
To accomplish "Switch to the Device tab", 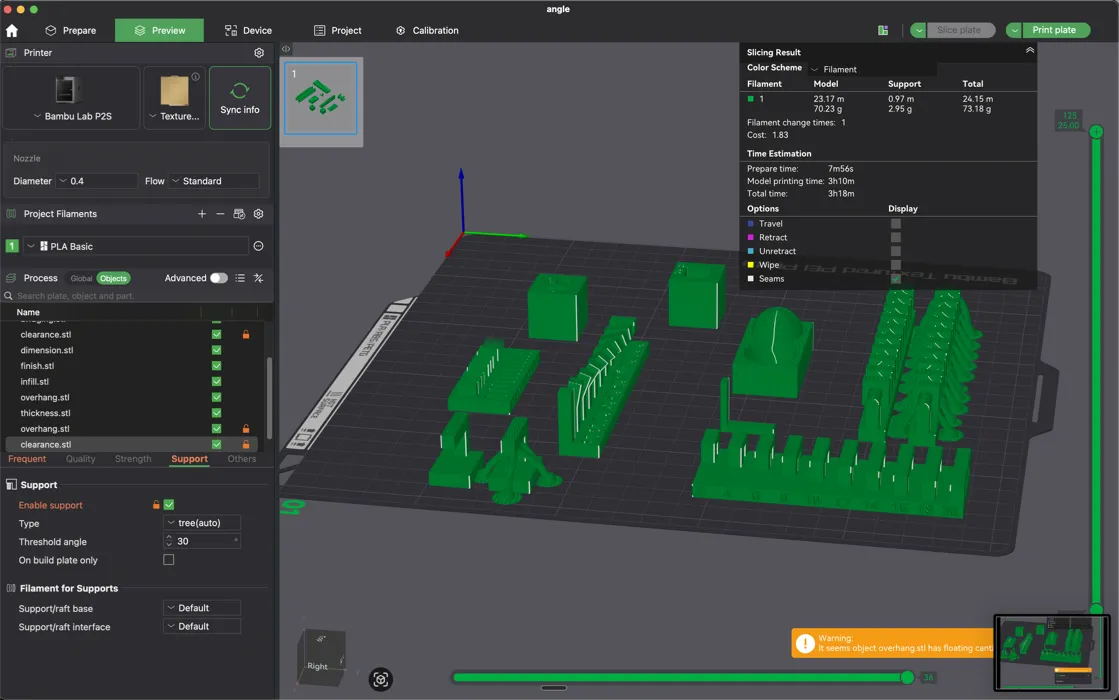I will pos(248,31).
